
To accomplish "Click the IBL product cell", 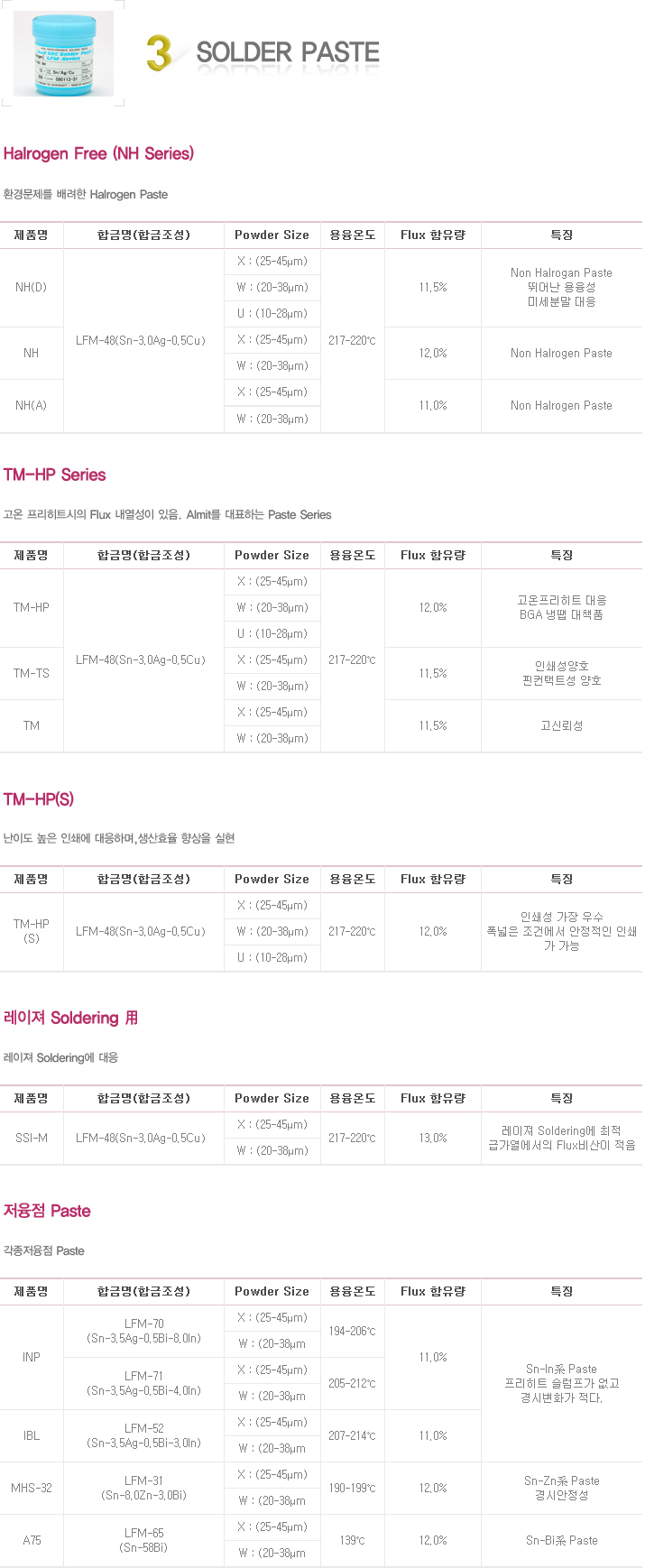I will click(x=32, y=1436).
